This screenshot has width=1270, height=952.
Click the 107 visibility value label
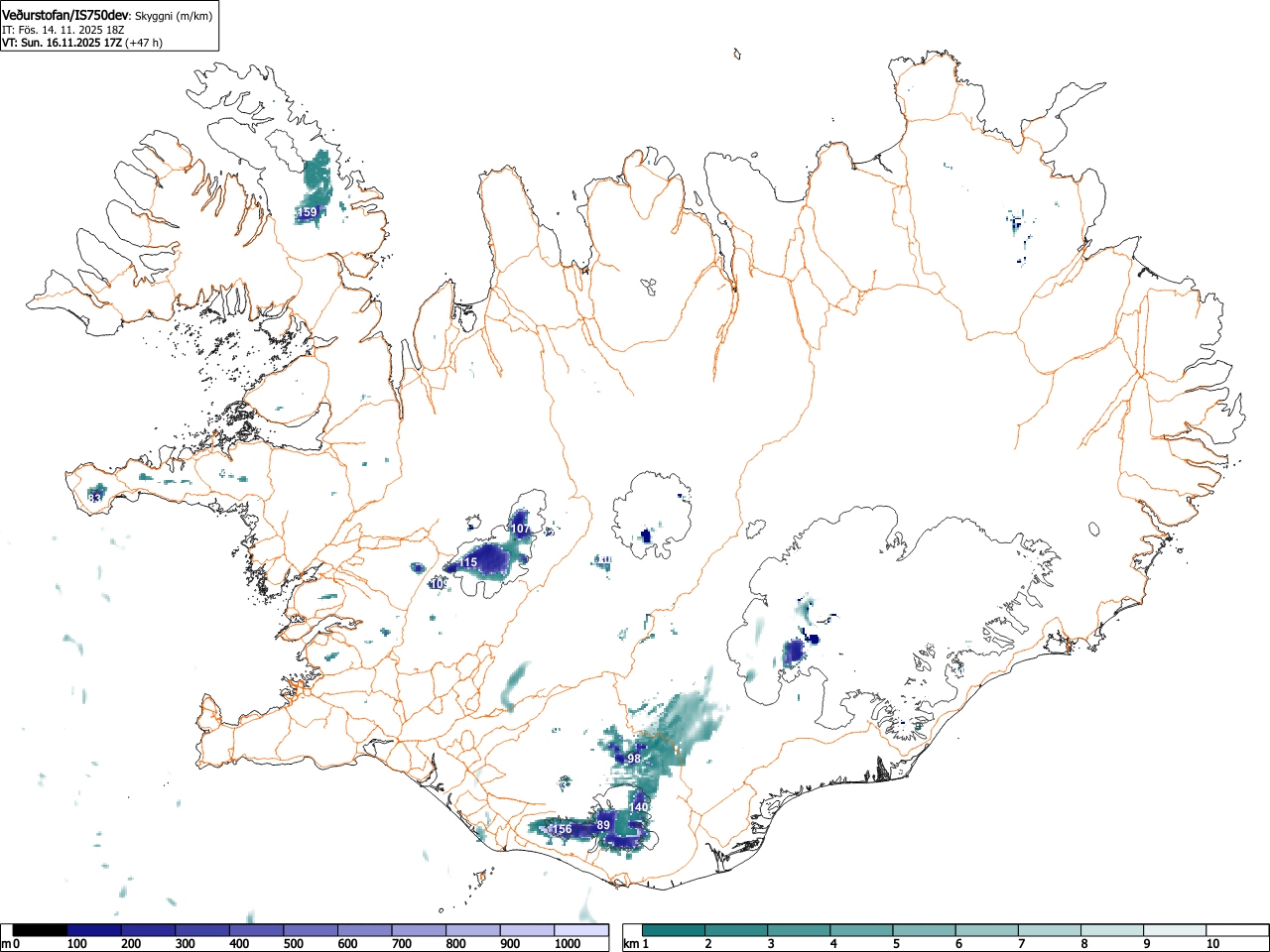pos(520,529)
